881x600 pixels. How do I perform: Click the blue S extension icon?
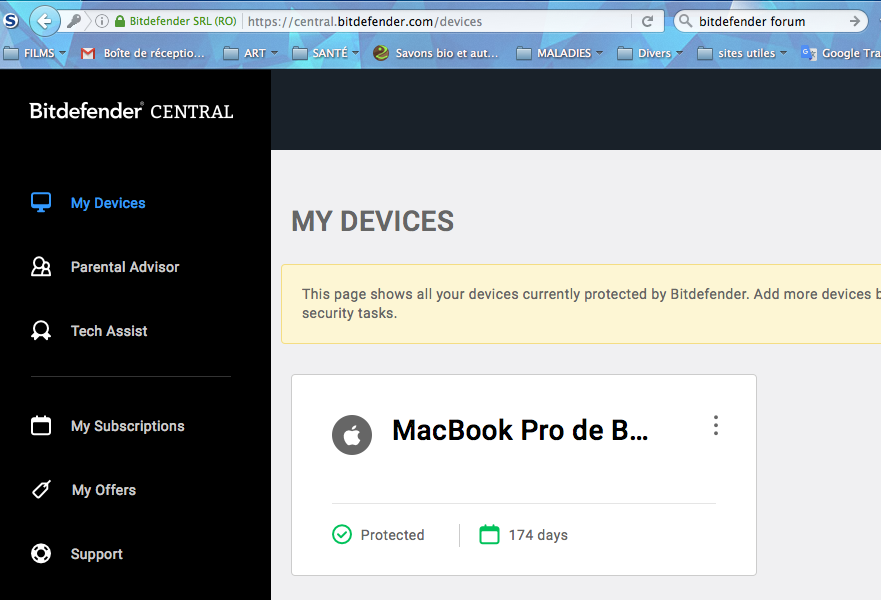pos(11,21)
